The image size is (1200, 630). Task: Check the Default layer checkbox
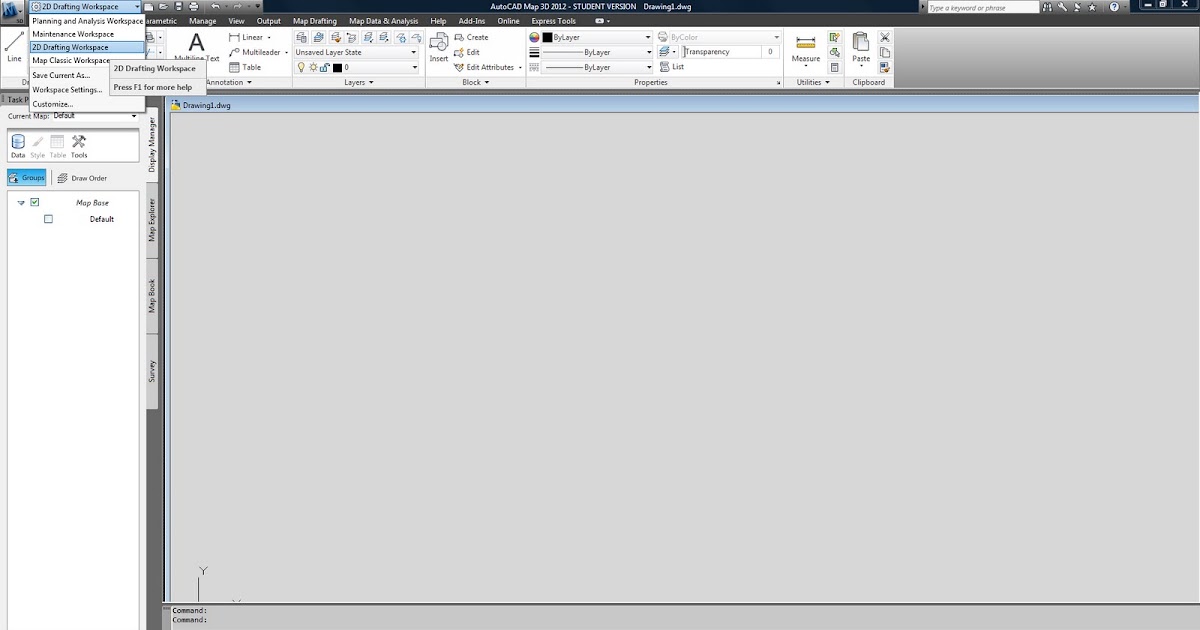tap(48, 219)
